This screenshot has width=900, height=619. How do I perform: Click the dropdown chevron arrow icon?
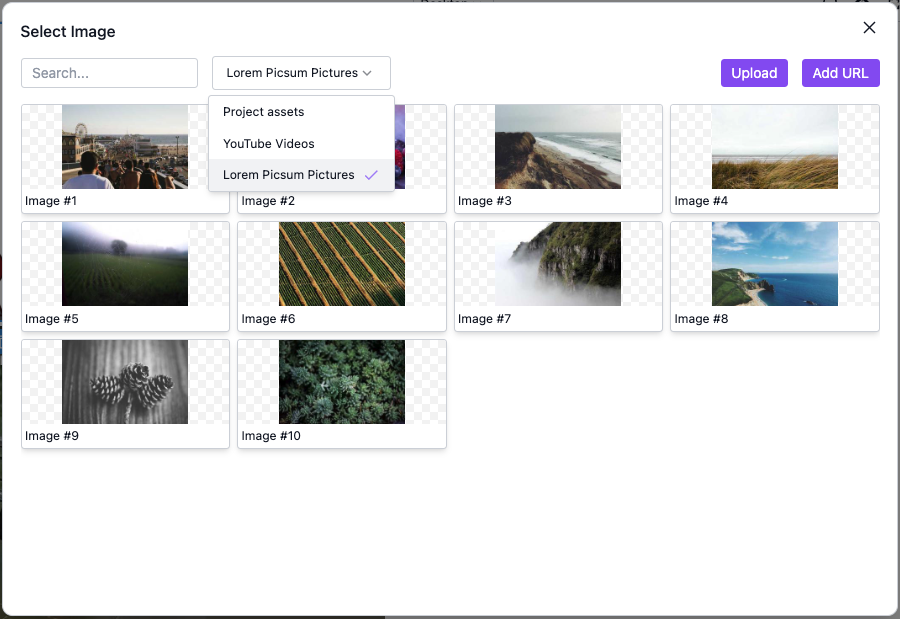point(367,73)
